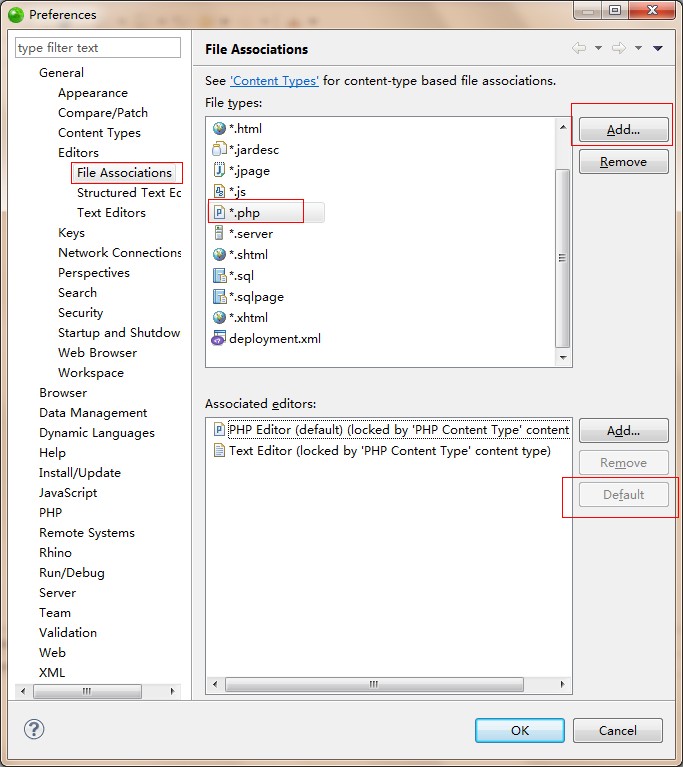The image size is (683, 767).
Task: Click the forward navigation arrow icon
Action: (619, 48)
